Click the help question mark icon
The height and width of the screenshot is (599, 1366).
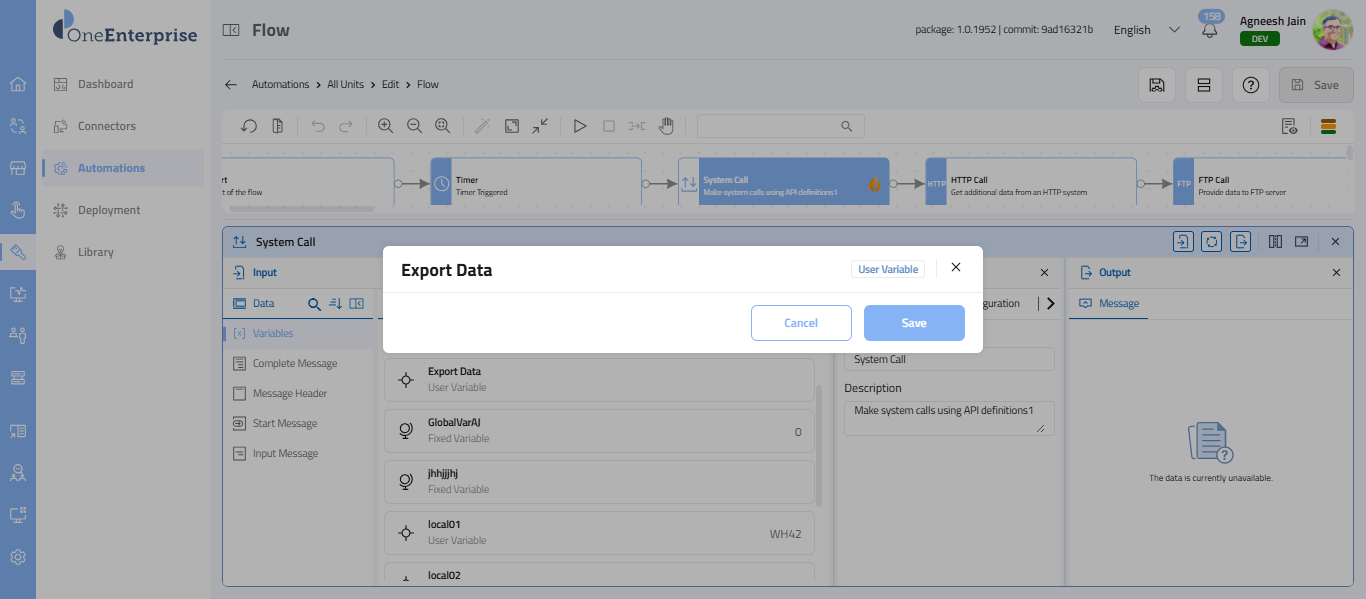1250,85
